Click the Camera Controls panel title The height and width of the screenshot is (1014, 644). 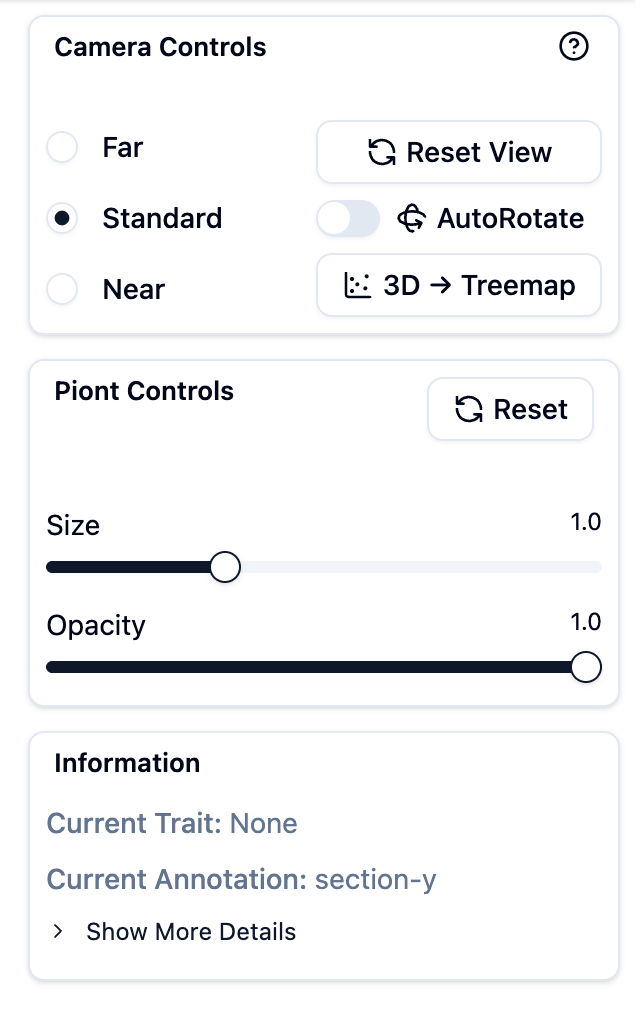click(x=159, y=47)
